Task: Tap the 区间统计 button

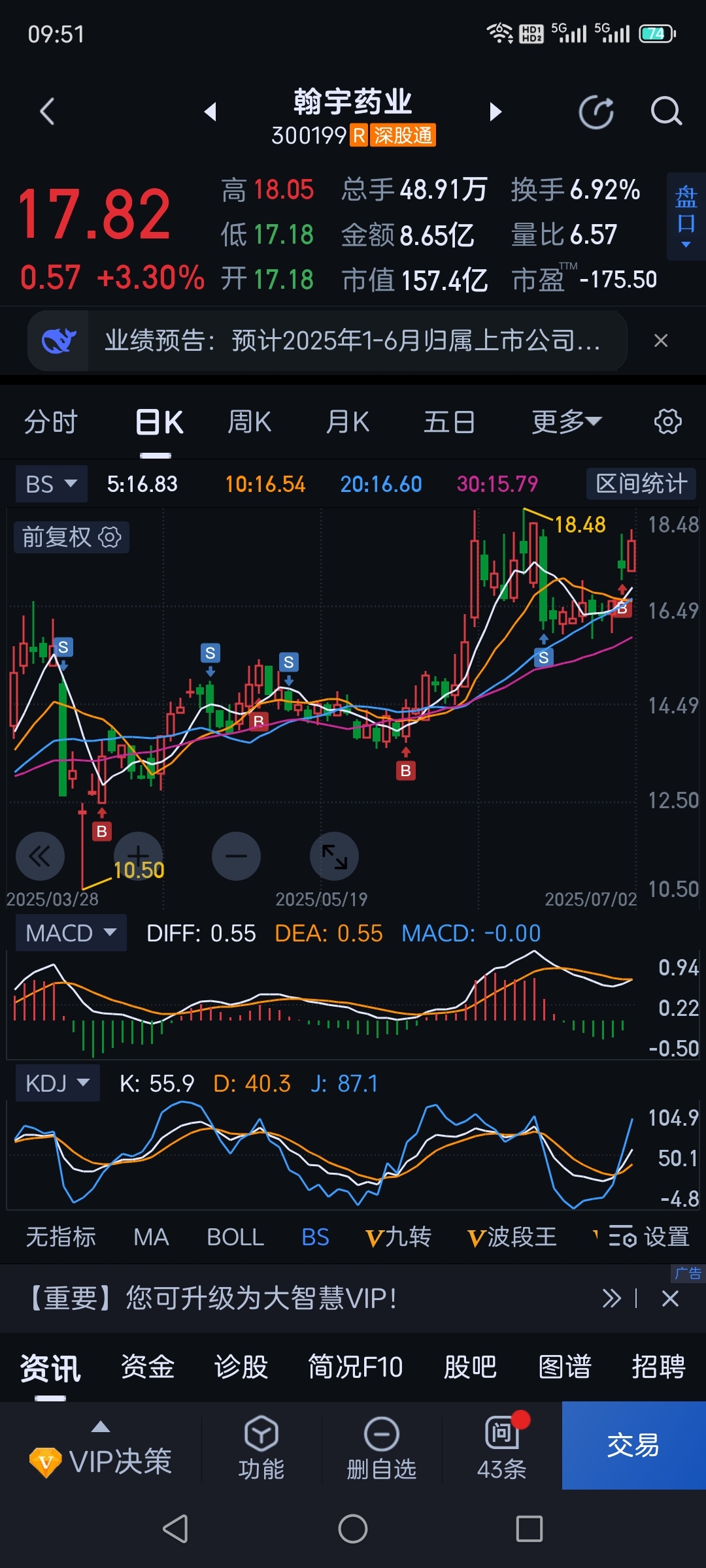Action: click(x=641, y=484)
